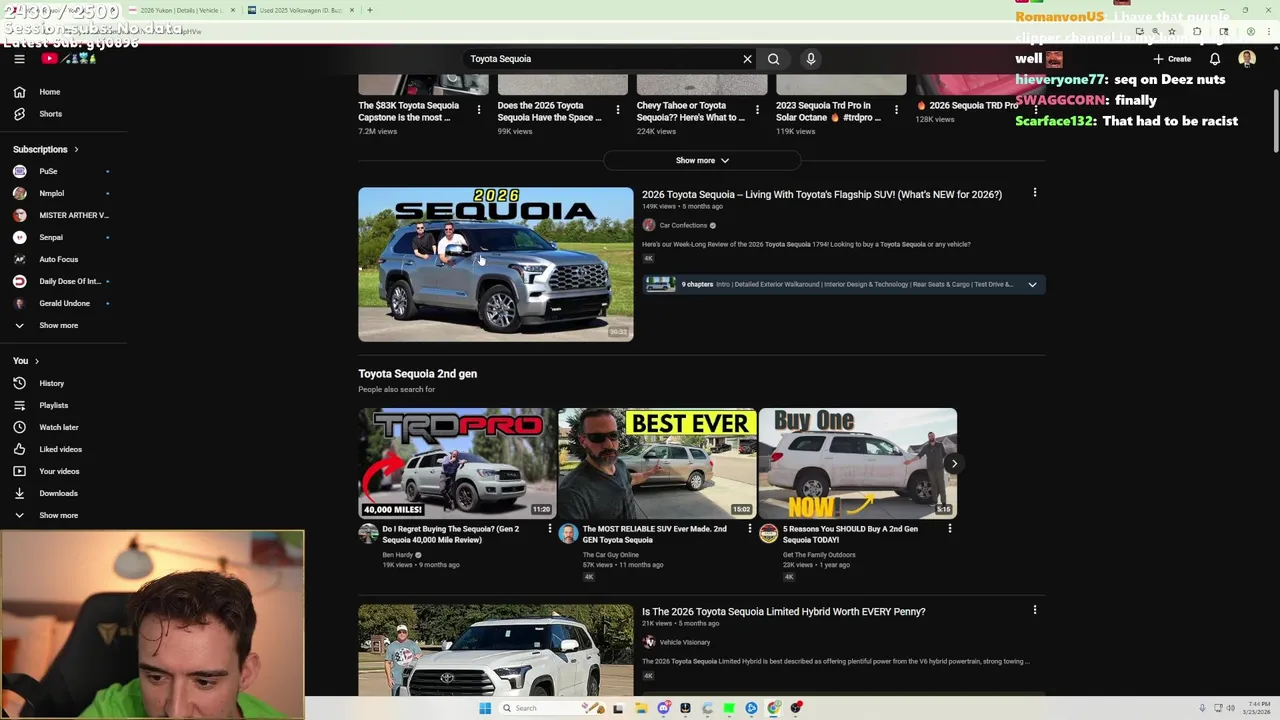
Task: Click the magnifier search button
Action: pos(774,59)
